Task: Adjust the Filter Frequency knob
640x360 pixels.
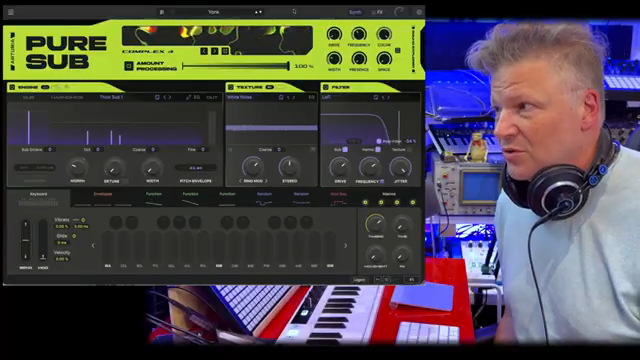Action: 369,167
